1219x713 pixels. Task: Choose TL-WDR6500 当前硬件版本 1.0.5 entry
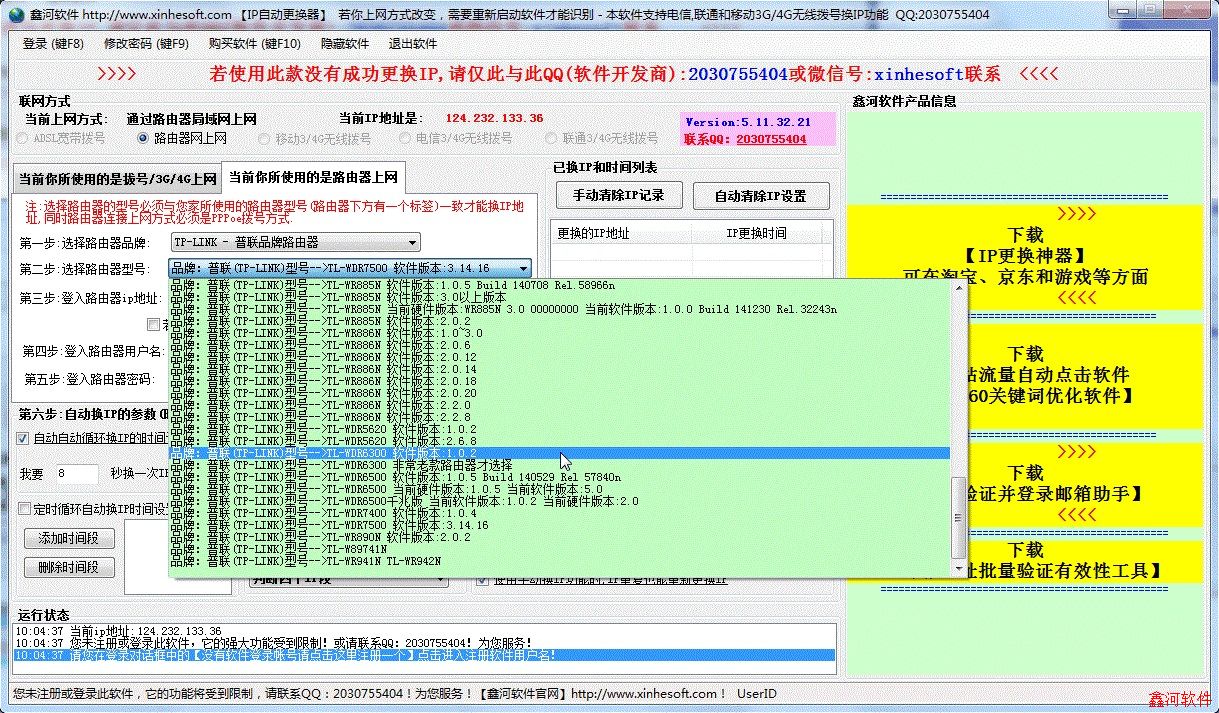click(x=560, y=489)
